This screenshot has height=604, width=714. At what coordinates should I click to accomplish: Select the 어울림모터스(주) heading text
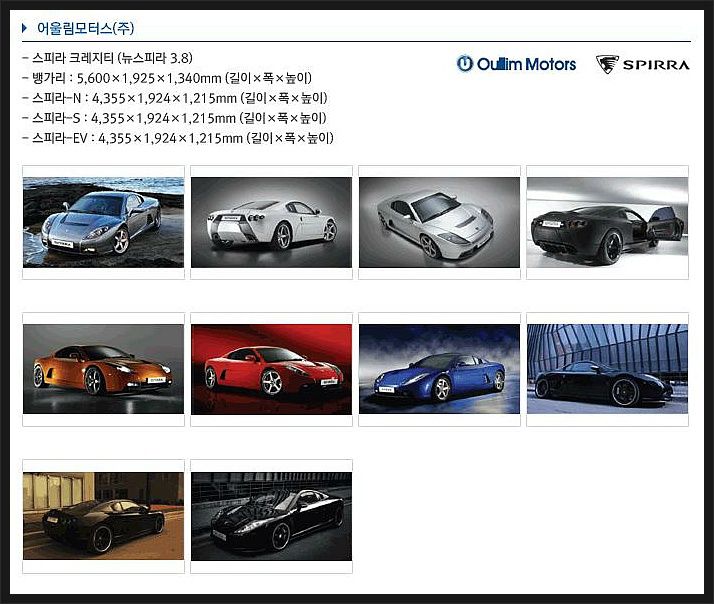coord(86,28)
